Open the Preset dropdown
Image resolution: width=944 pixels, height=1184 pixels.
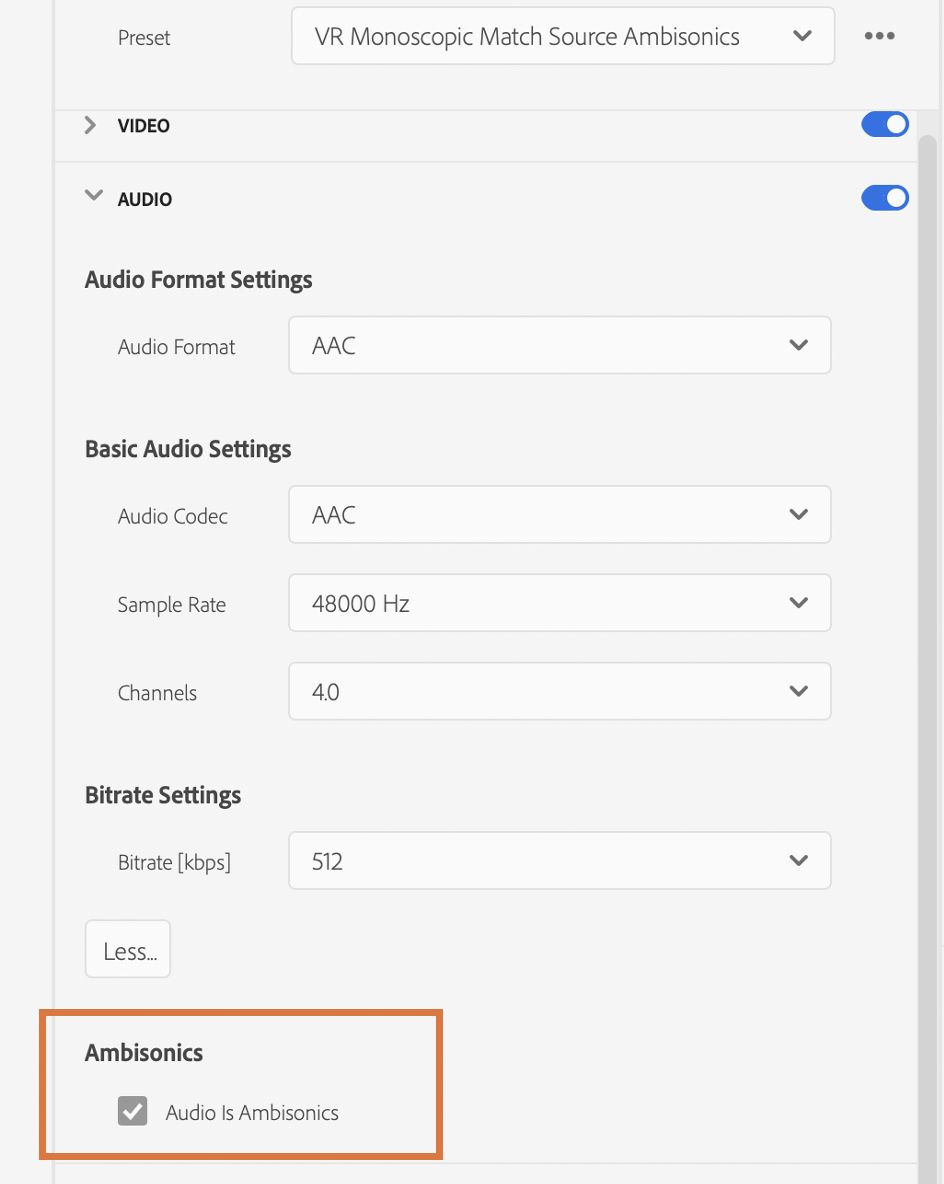[562, 37]
